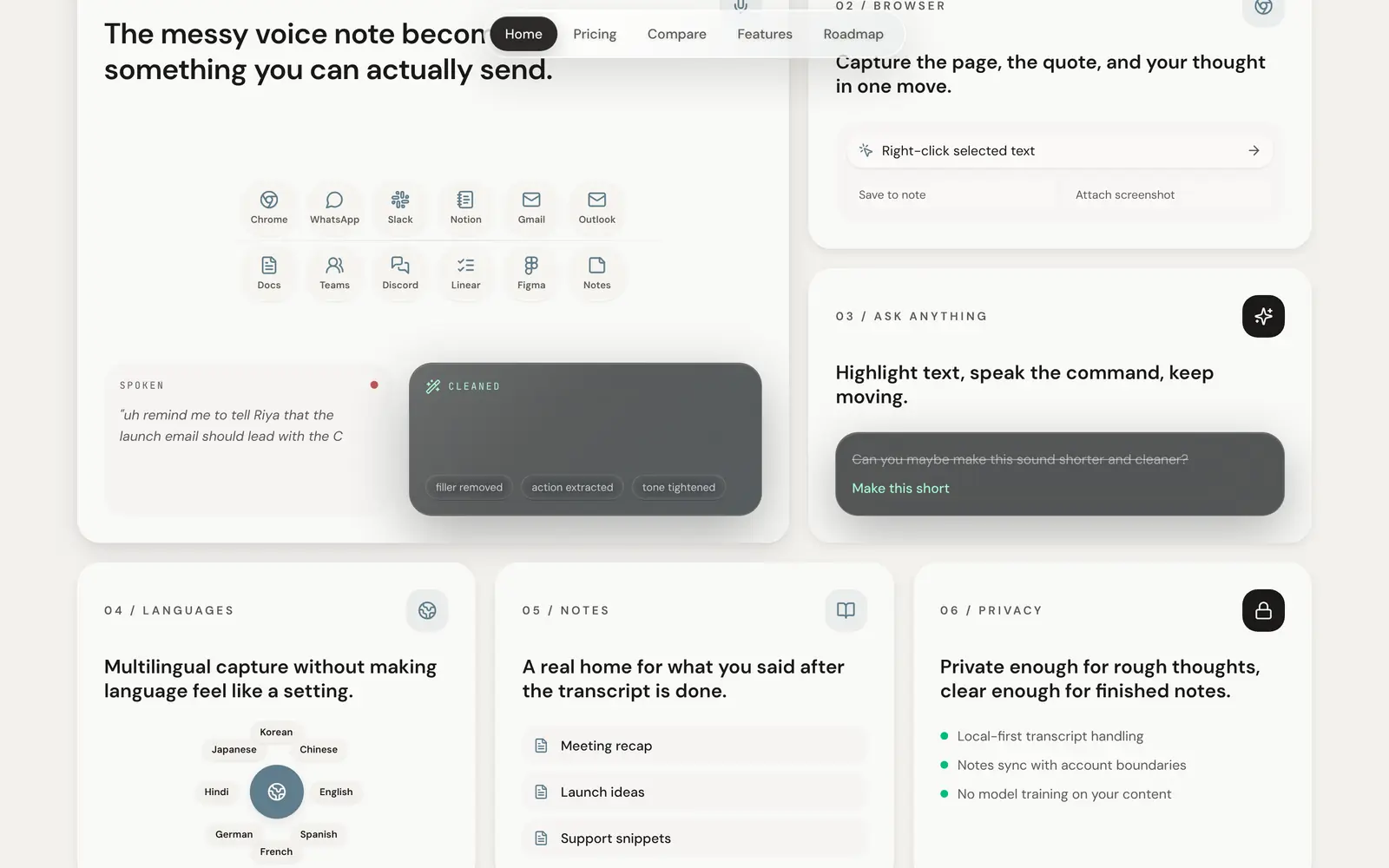The width and height of the screenshot is (1389, 868).
Task: Select the Spanish language chip
Action: 319,834
